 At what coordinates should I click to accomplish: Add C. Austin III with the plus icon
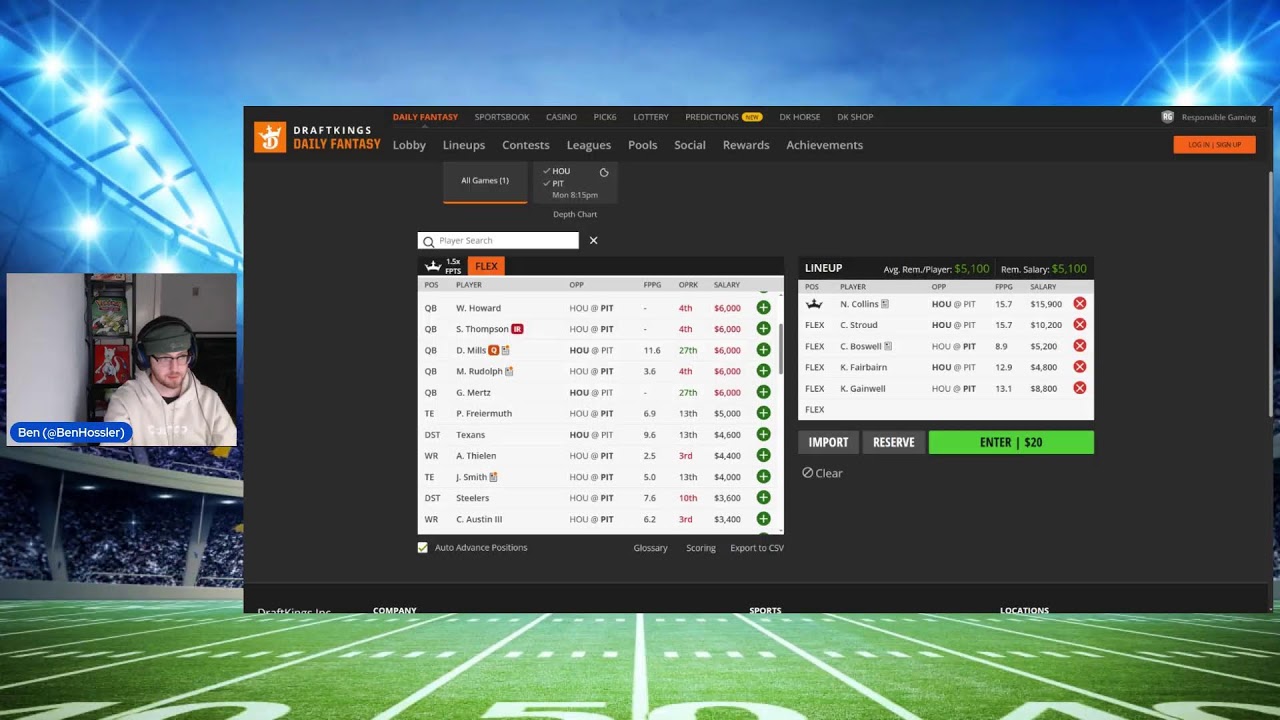(x=763, y=519)
